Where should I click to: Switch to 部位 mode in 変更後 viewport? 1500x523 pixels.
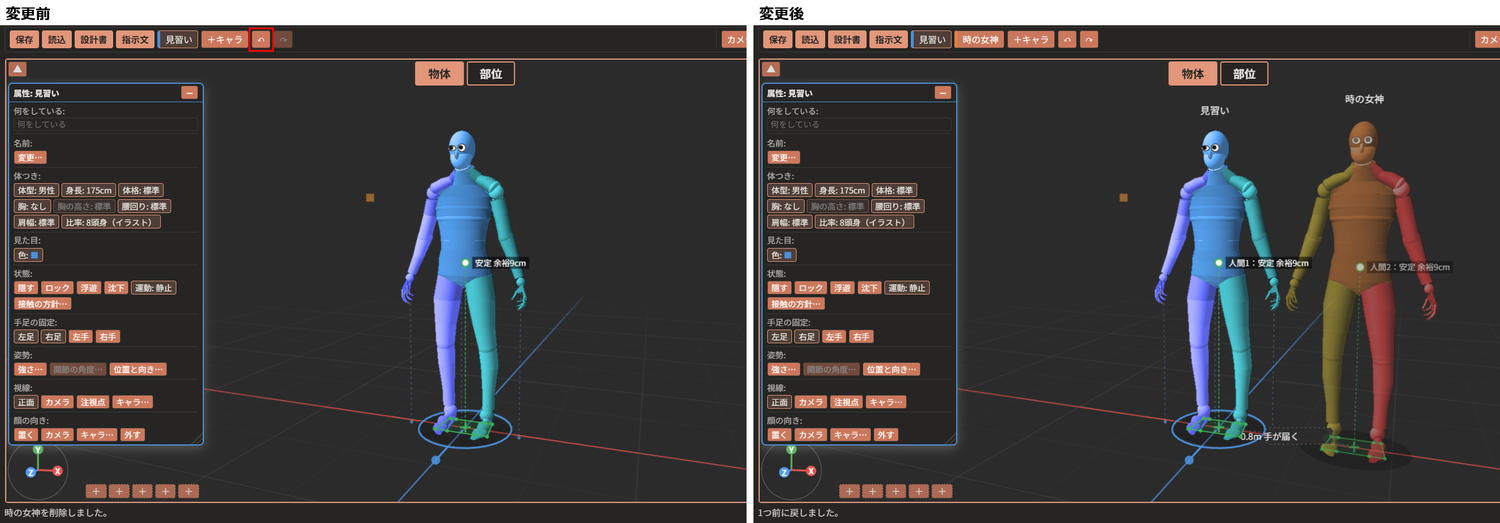pyautogui.click(x=1244, y=74)
